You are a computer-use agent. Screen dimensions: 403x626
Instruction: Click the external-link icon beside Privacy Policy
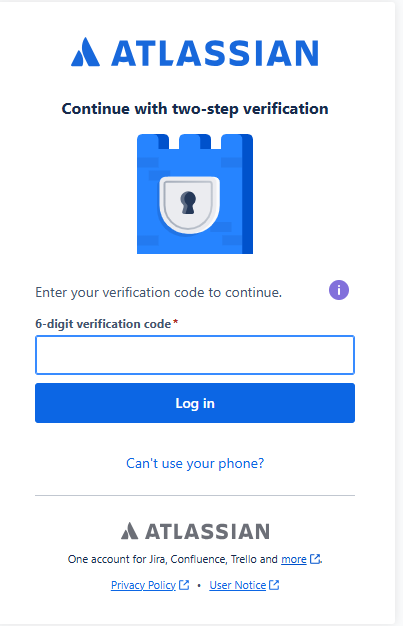pos(184,585)
